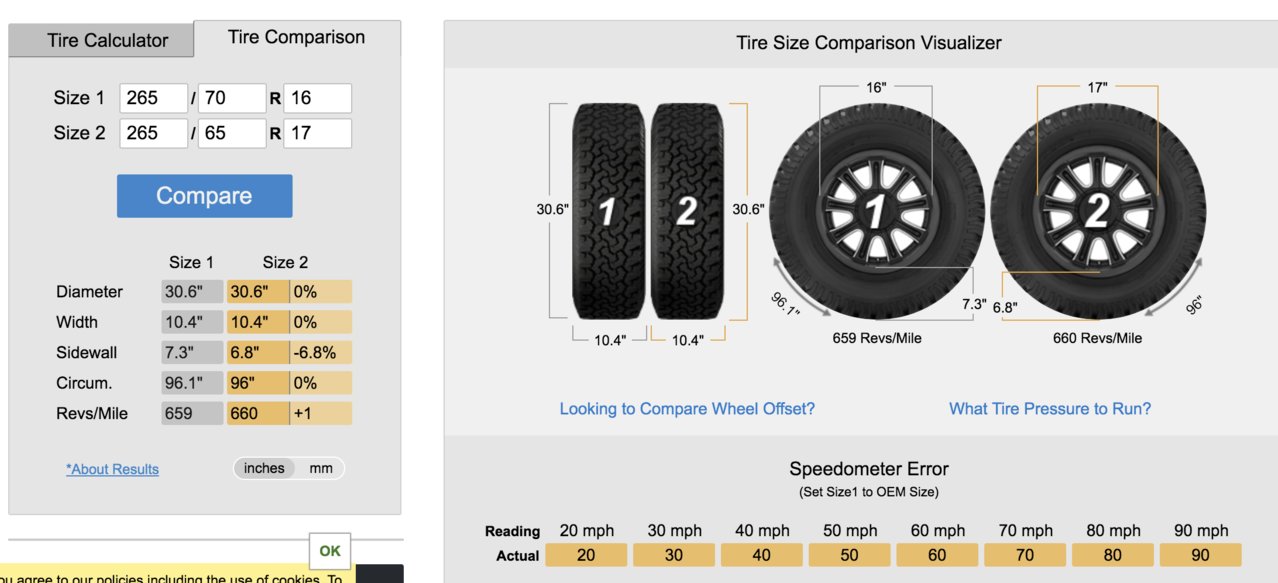Focus Size 1 width field 265
The height and width of the screenshot is (583, 1278).
pos(154,98)
